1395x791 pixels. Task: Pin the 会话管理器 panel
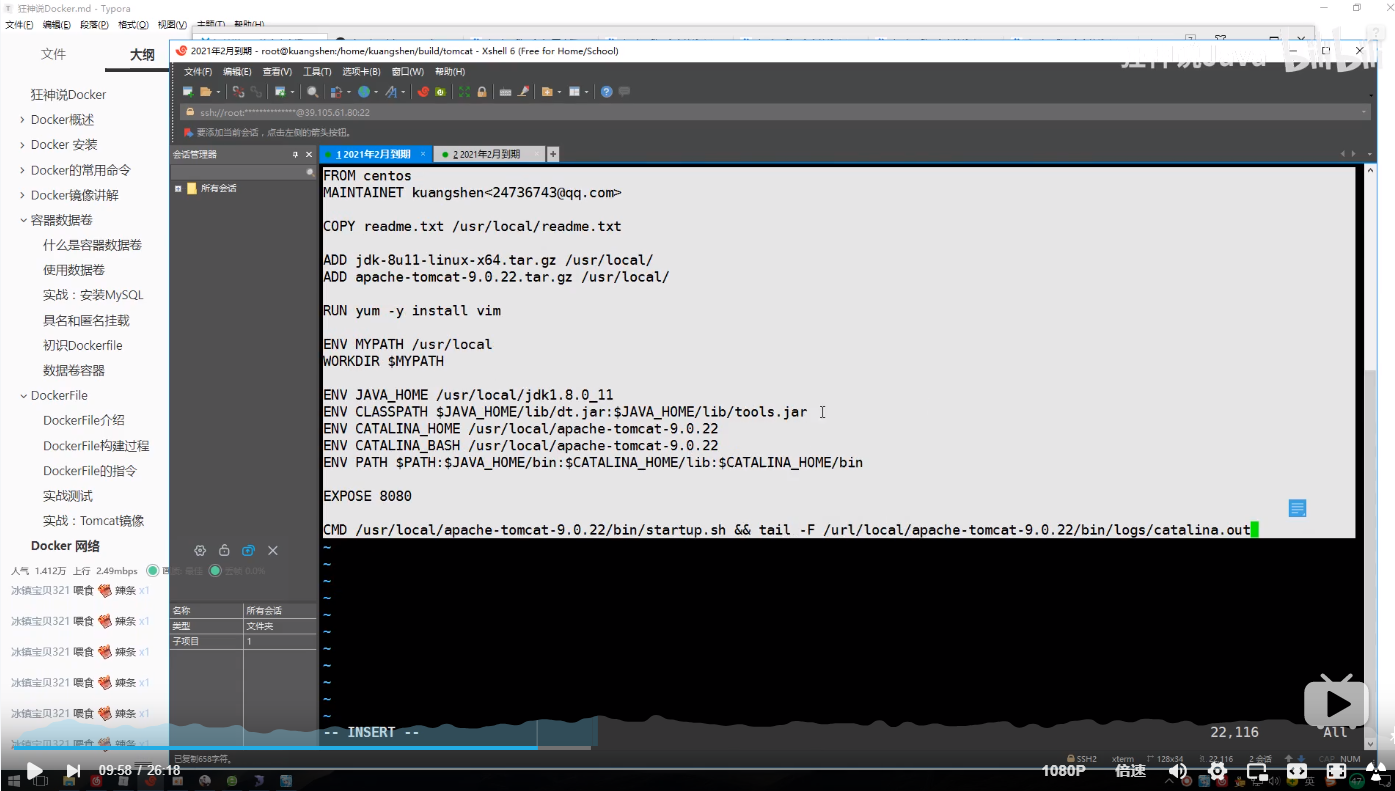[295, 154]
